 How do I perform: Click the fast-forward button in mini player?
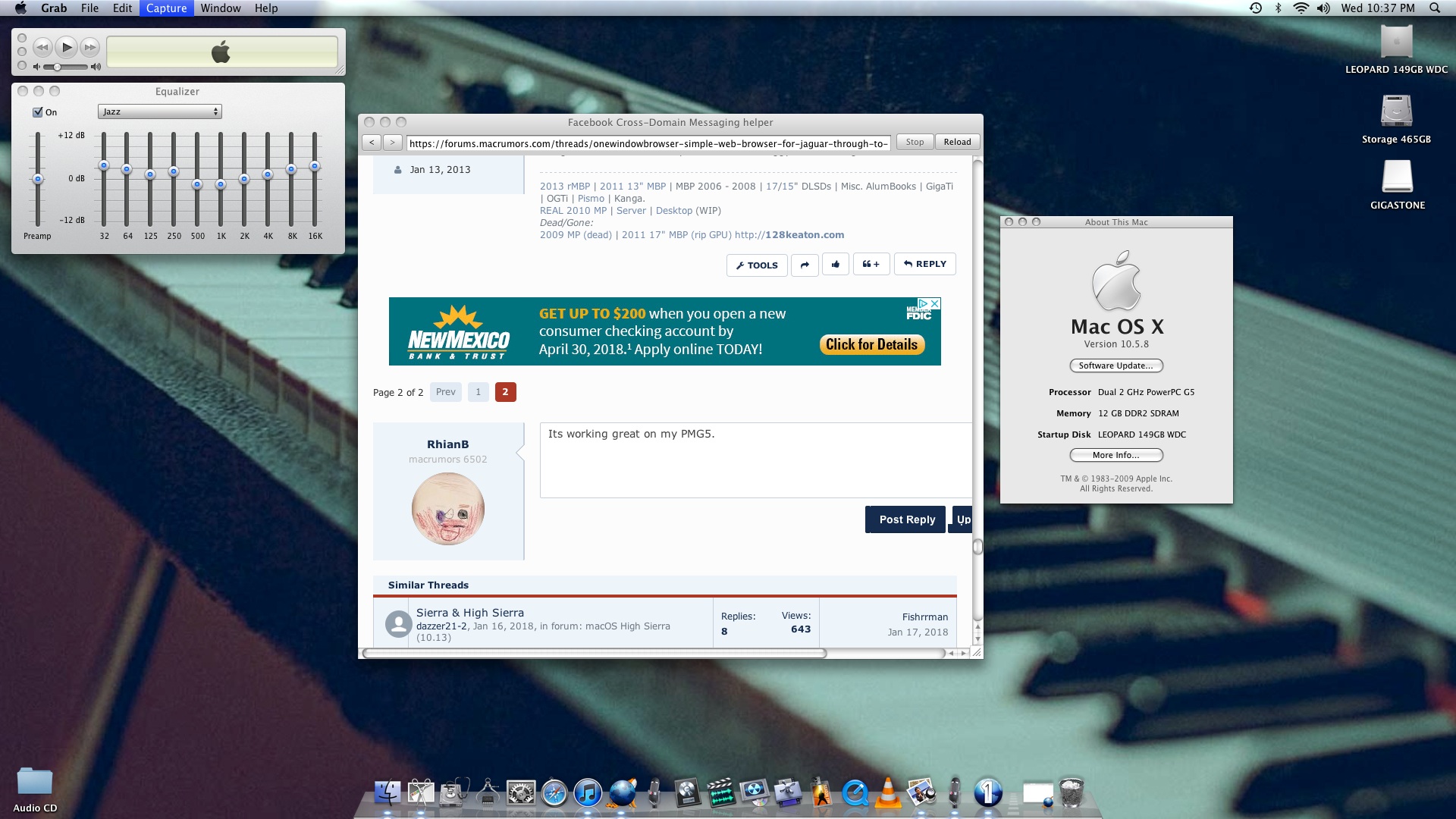89,48
